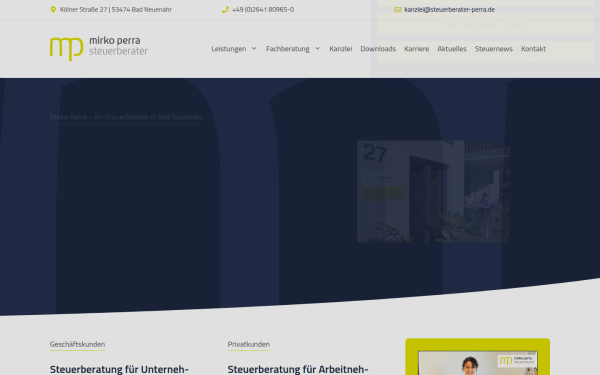The height and width of the screenshot is (375, 600).
Task: Go to Steuernews
Action: coord(494,49)
